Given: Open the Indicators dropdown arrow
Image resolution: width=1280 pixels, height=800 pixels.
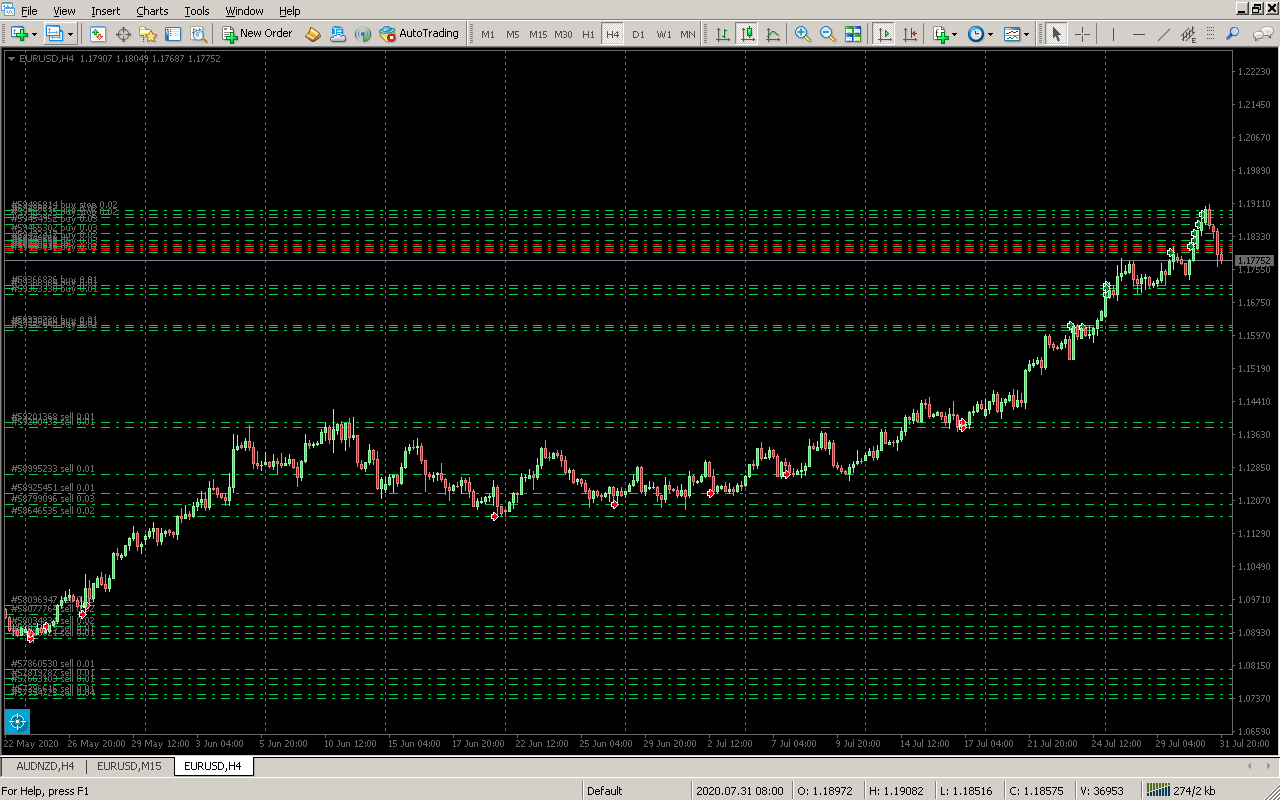Looking at the screenshot, I should pyautogui.click(x=955, y=34).
